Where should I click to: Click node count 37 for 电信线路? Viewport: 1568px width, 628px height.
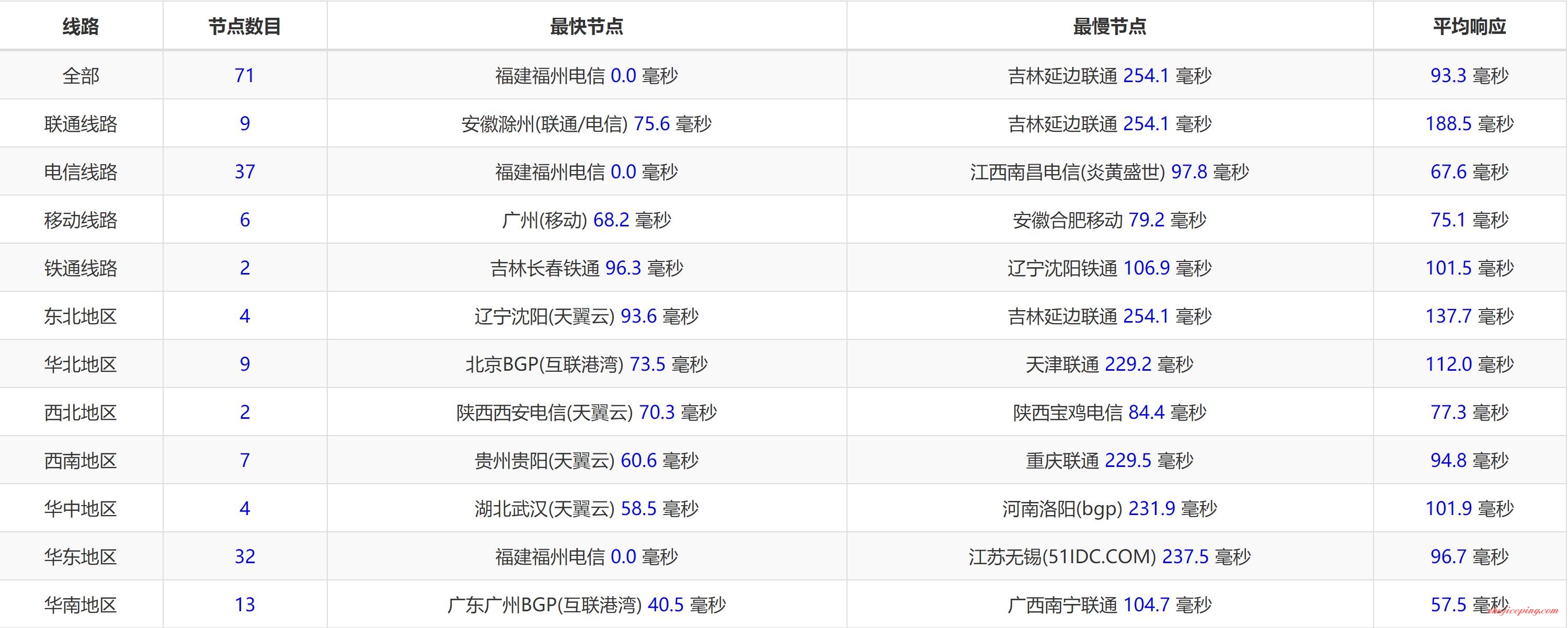[245, 172]
